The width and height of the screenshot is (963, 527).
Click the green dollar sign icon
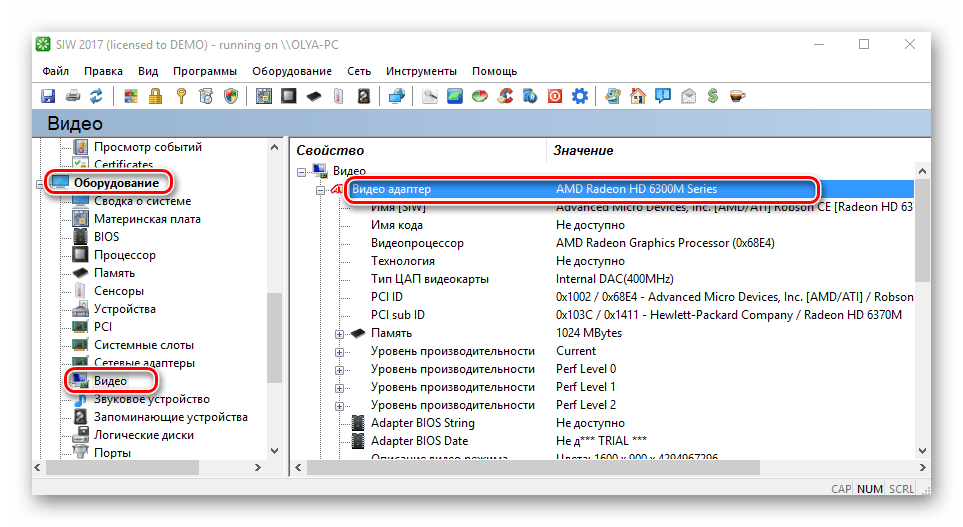pos(713,96)
